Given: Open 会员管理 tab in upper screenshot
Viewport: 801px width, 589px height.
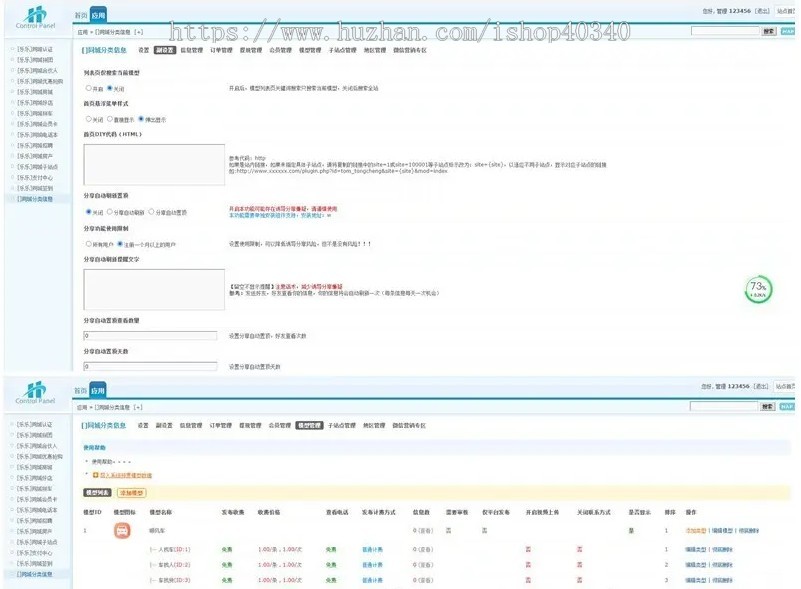Looking at the screenshot, I should pos(280,50).
